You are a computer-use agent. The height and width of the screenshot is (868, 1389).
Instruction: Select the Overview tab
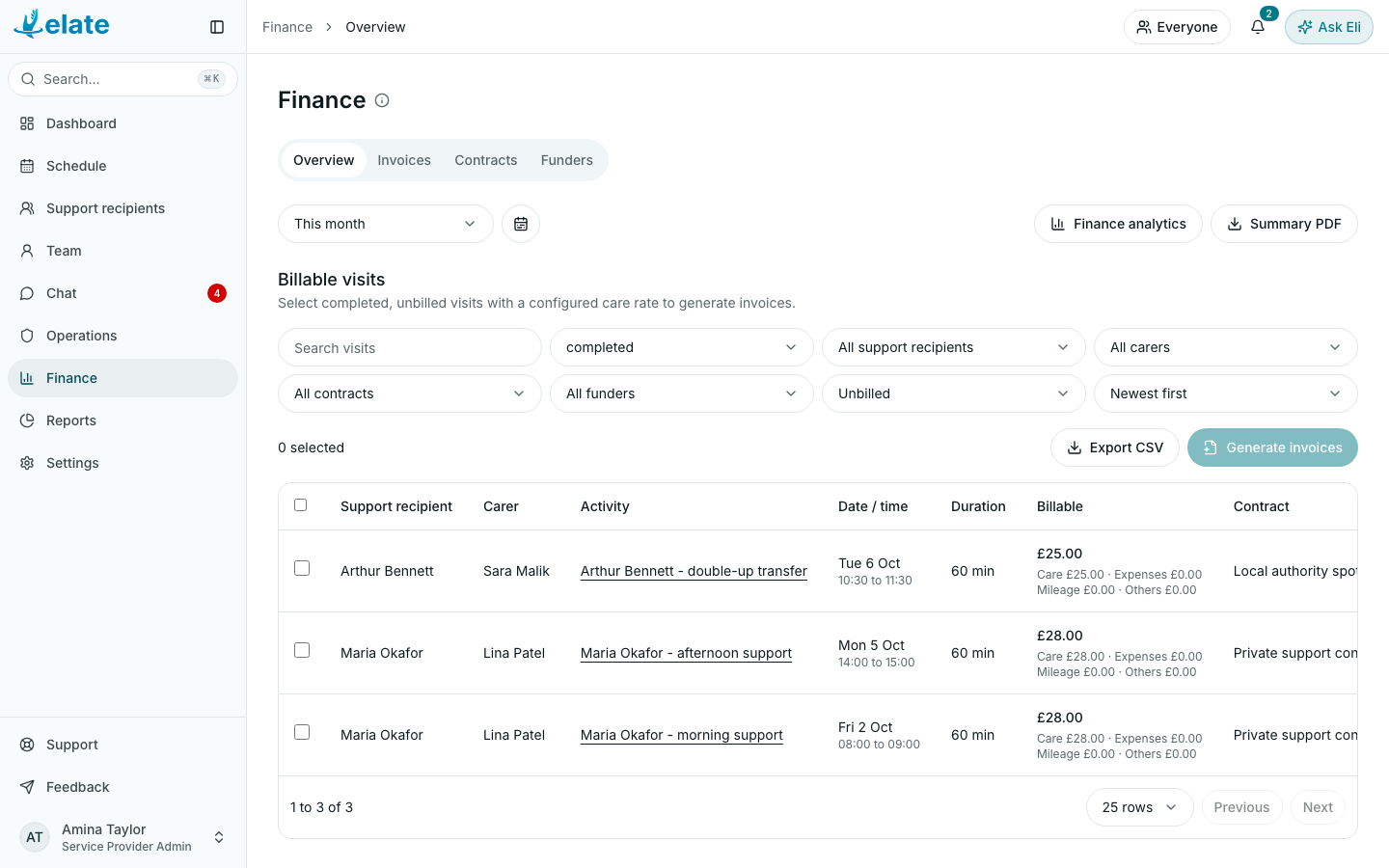point(324,160)
